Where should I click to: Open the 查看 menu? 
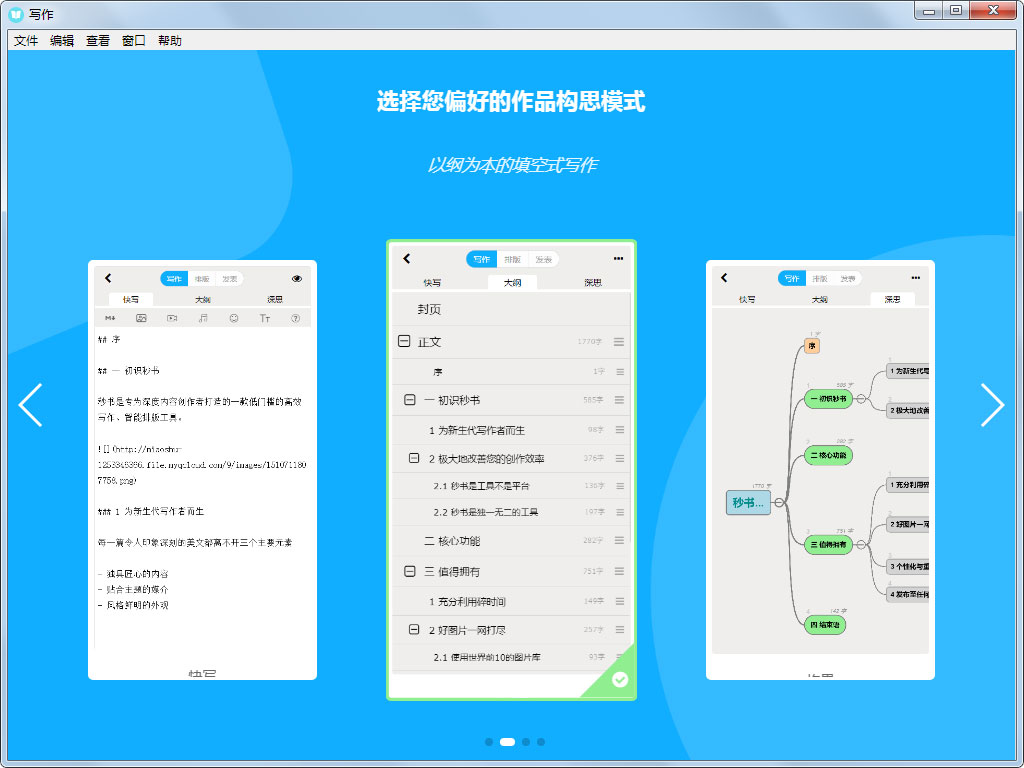[98, 40]
